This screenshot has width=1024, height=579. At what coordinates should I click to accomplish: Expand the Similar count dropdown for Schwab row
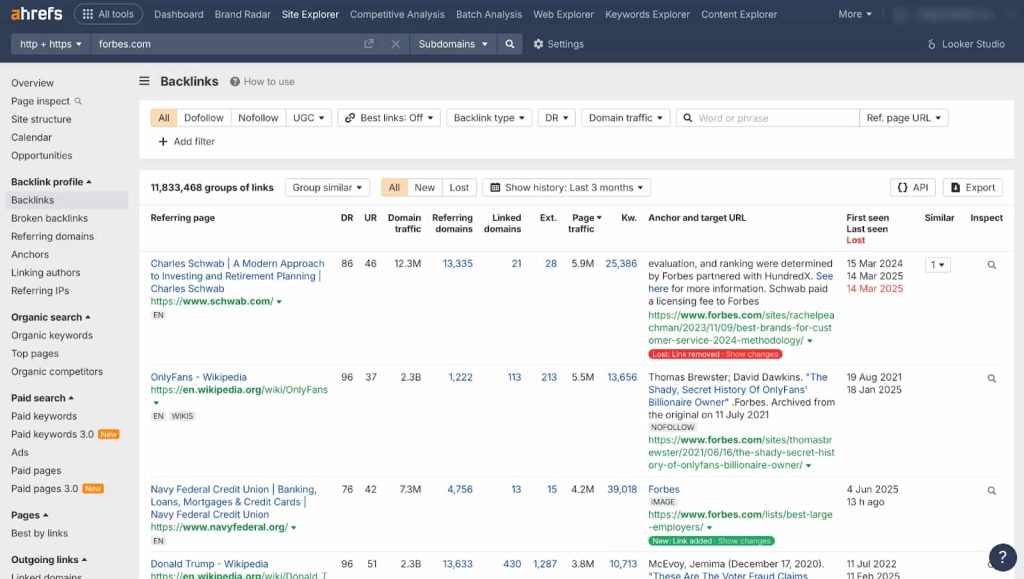[x=937, y=265]
